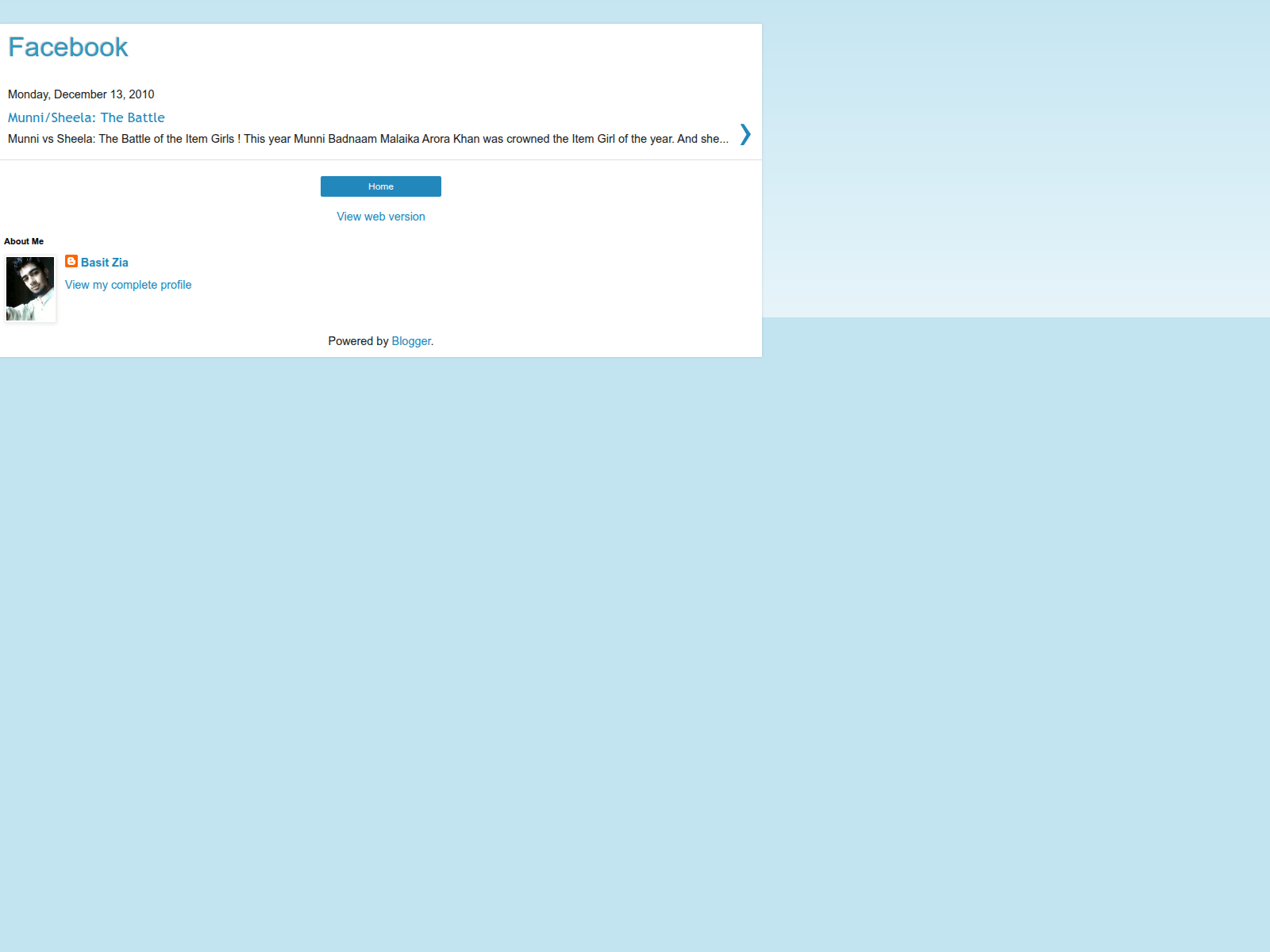The width and height of the screenshot is (1270, 952).
Task: Open the Facebook blog title link
Action: 68,48
